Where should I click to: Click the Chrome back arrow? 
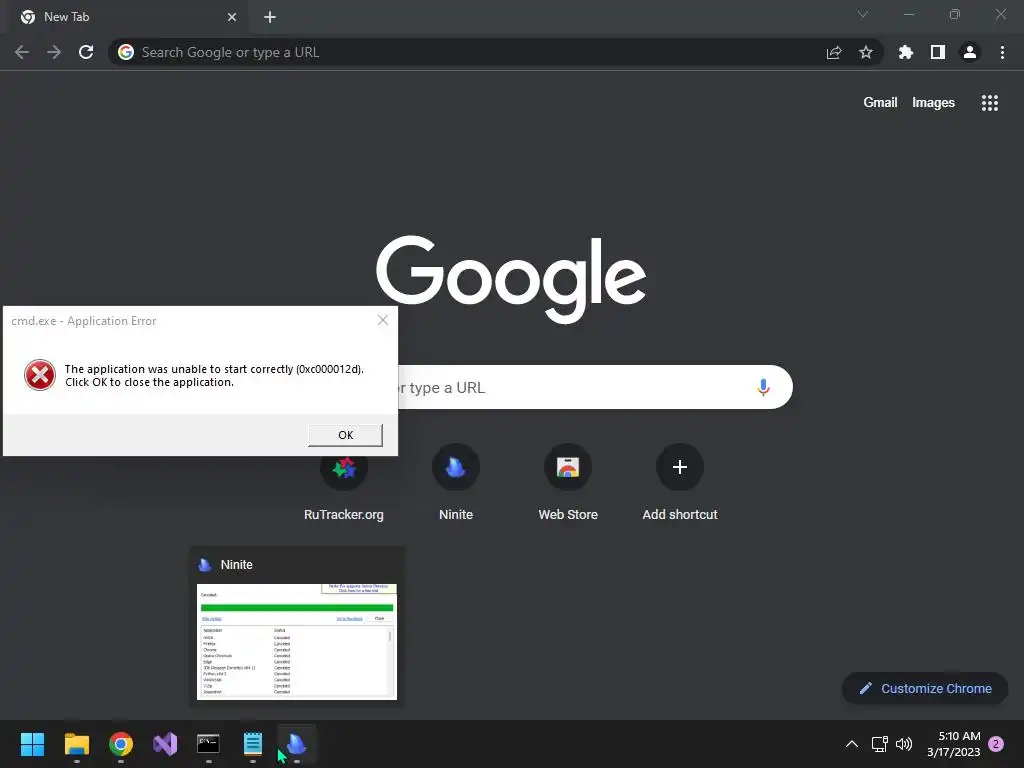22,52
